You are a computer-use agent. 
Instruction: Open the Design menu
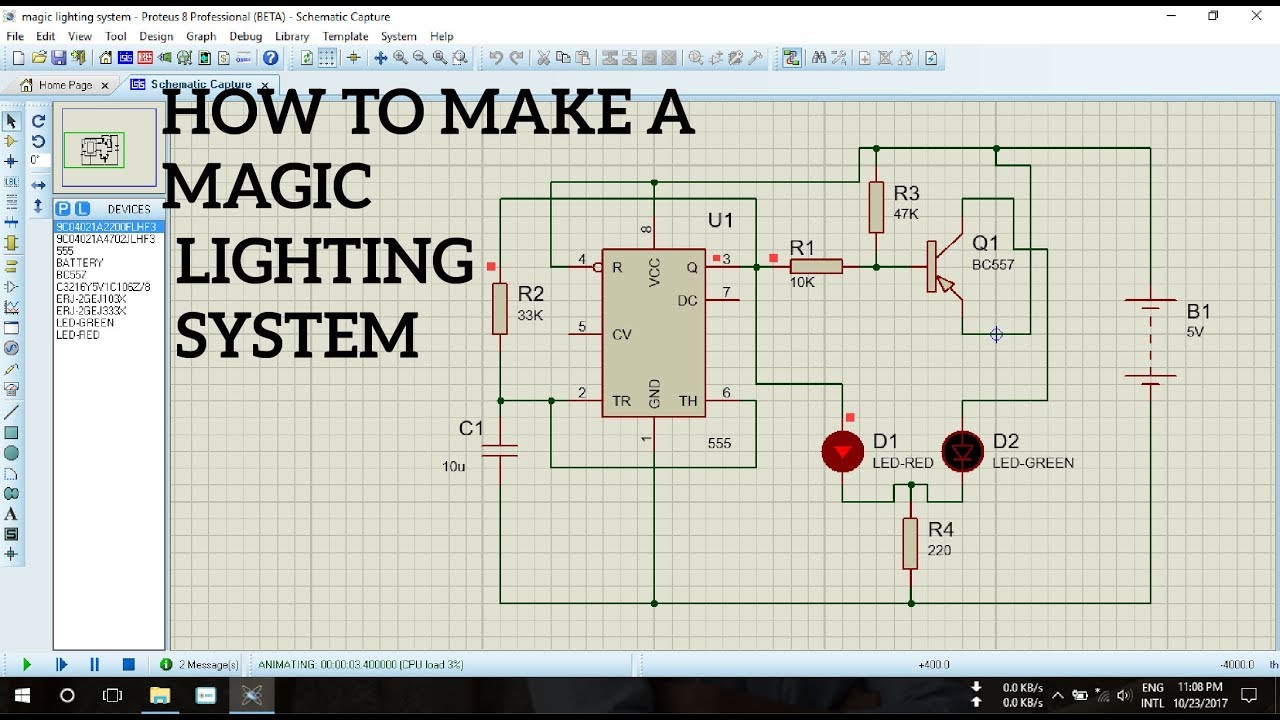point(156,36)
